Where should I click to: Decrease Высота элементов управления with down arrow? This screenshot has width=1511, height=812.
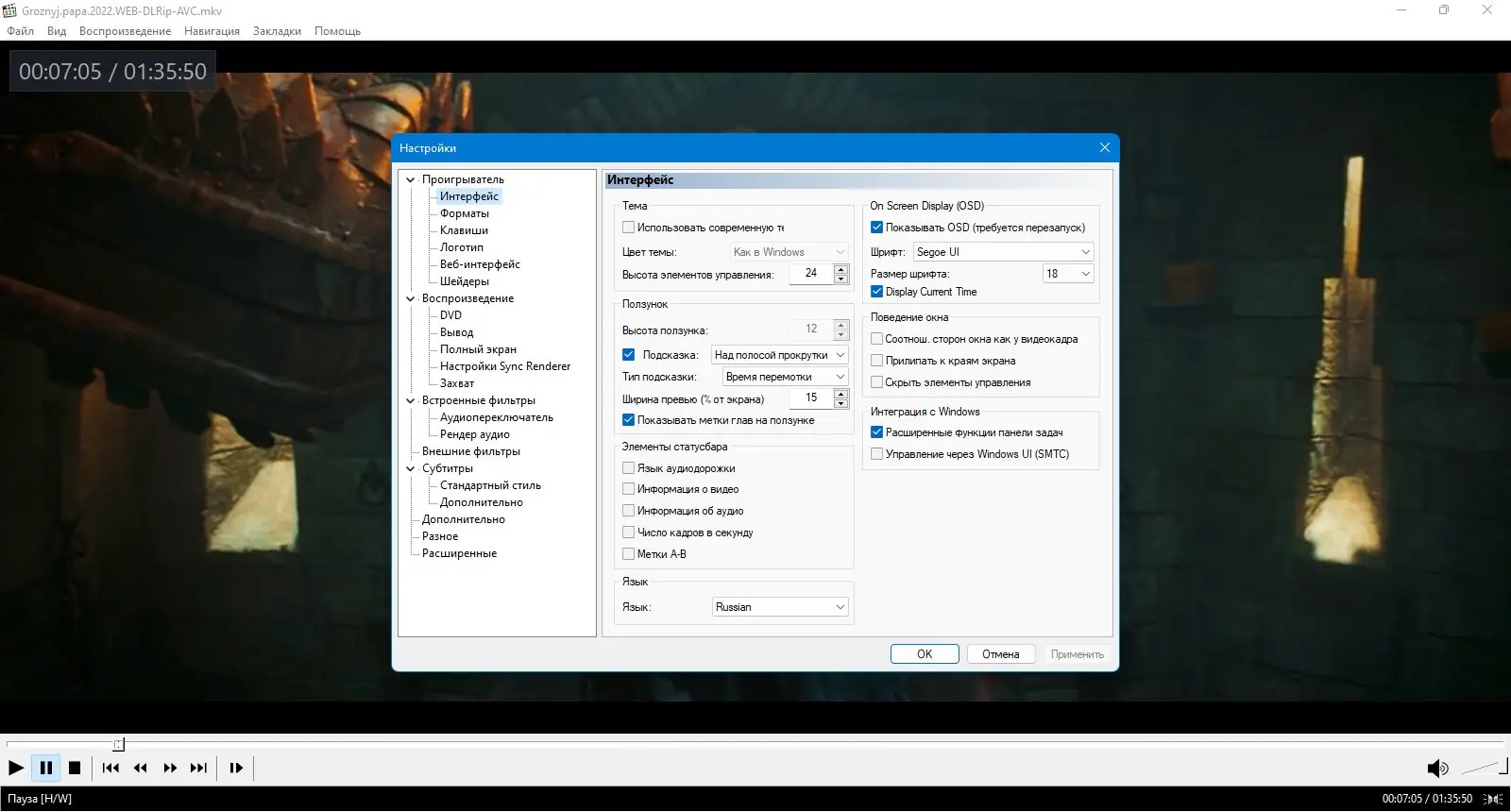click(x=840, y=279)
